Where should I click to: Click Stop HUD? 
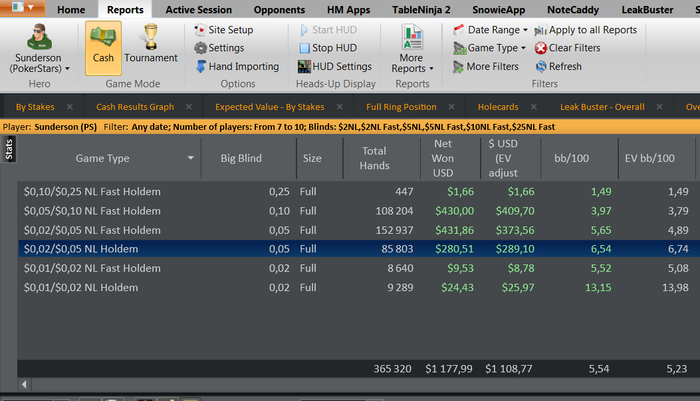pyautogui.click(x=328, y=48)
